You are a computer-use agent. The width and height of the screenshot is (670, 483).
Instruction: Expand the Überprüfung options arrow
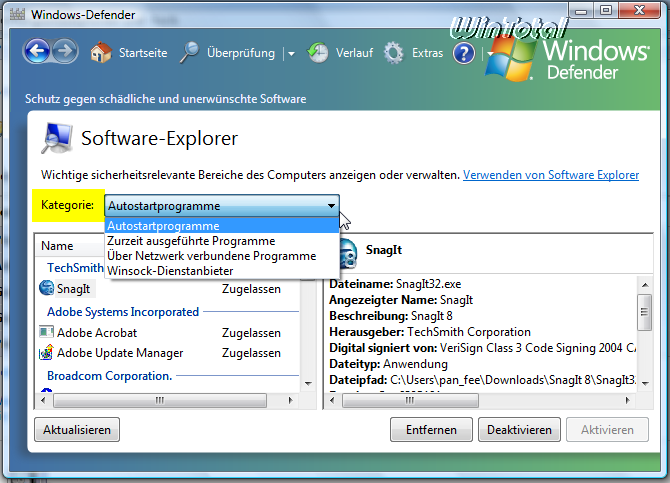pos(291,54)
